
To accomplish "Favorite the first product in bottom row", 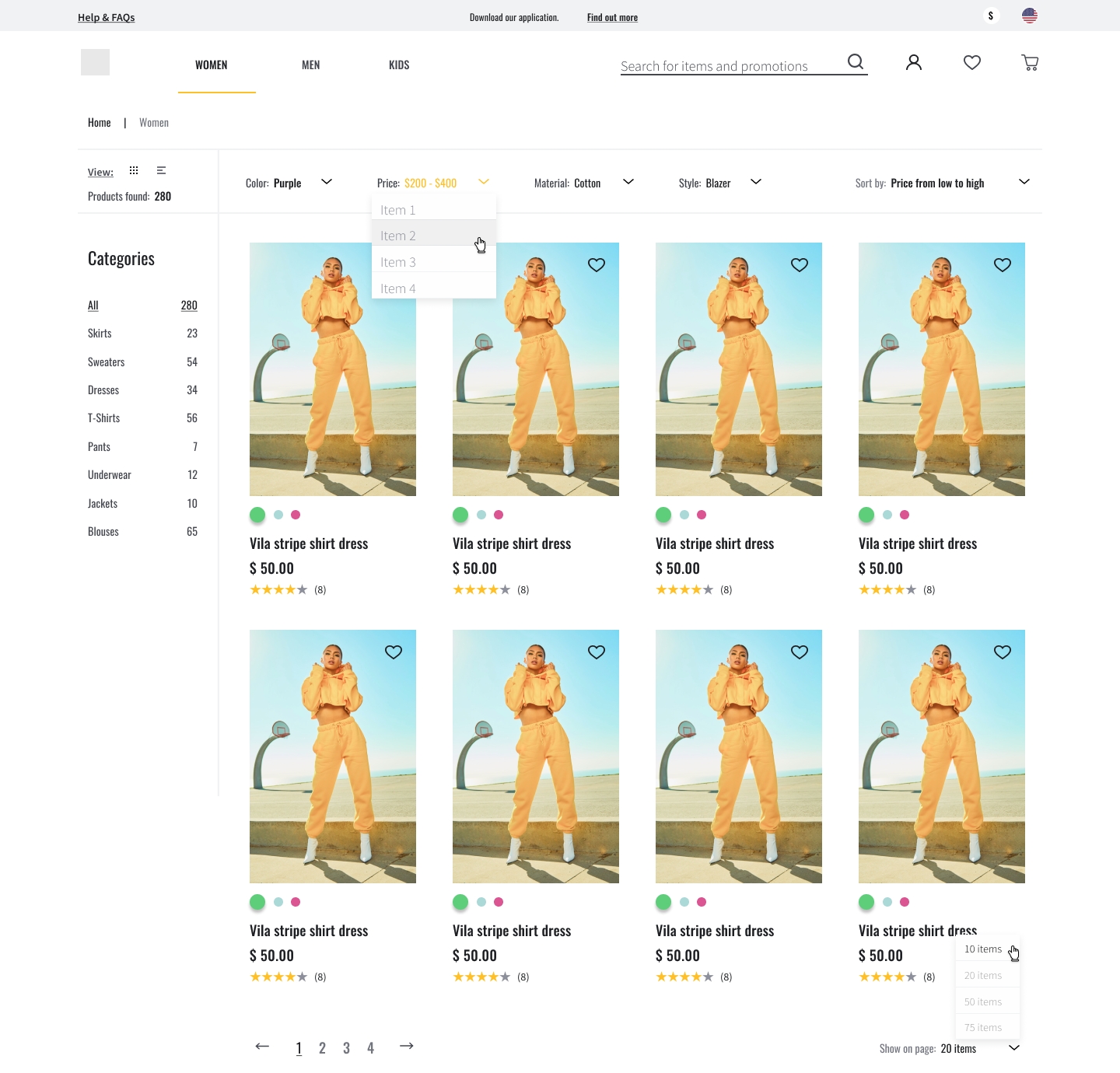I will point(394,652).
